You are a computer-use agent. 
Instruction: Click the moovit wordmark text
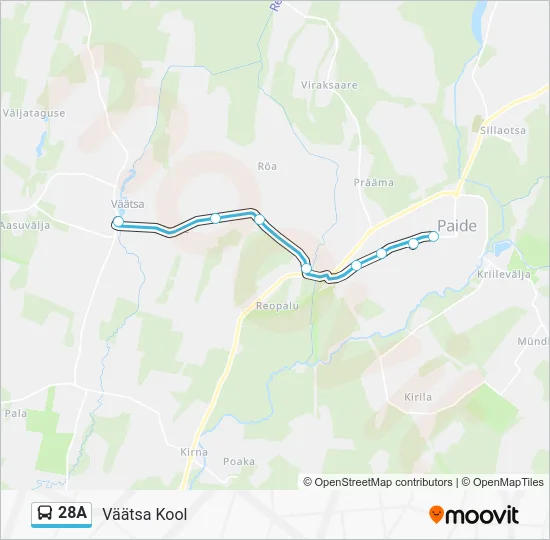pos(481,515)
